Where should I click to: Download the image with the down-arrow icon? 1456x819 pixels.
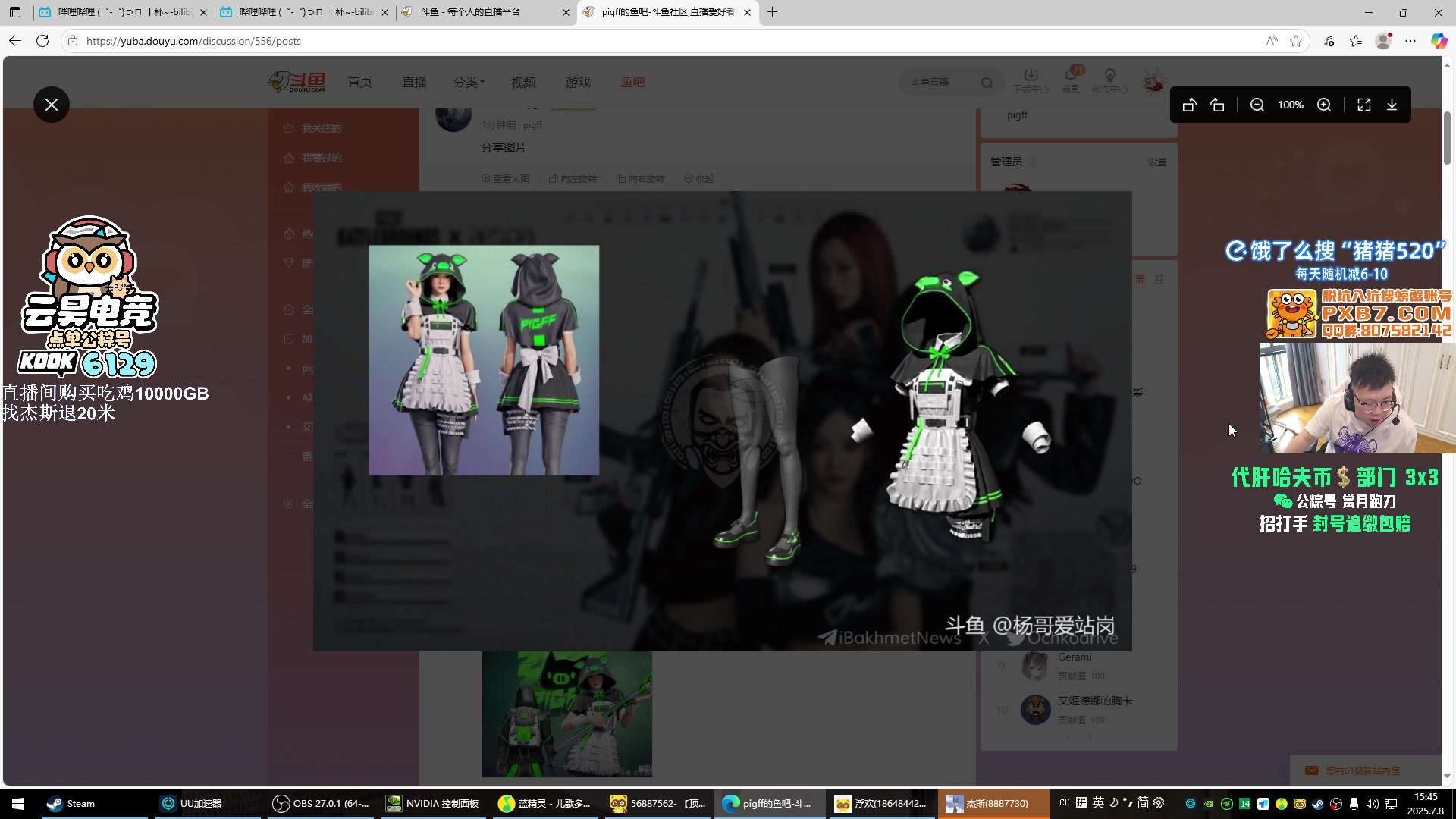tap(1392, 105)
